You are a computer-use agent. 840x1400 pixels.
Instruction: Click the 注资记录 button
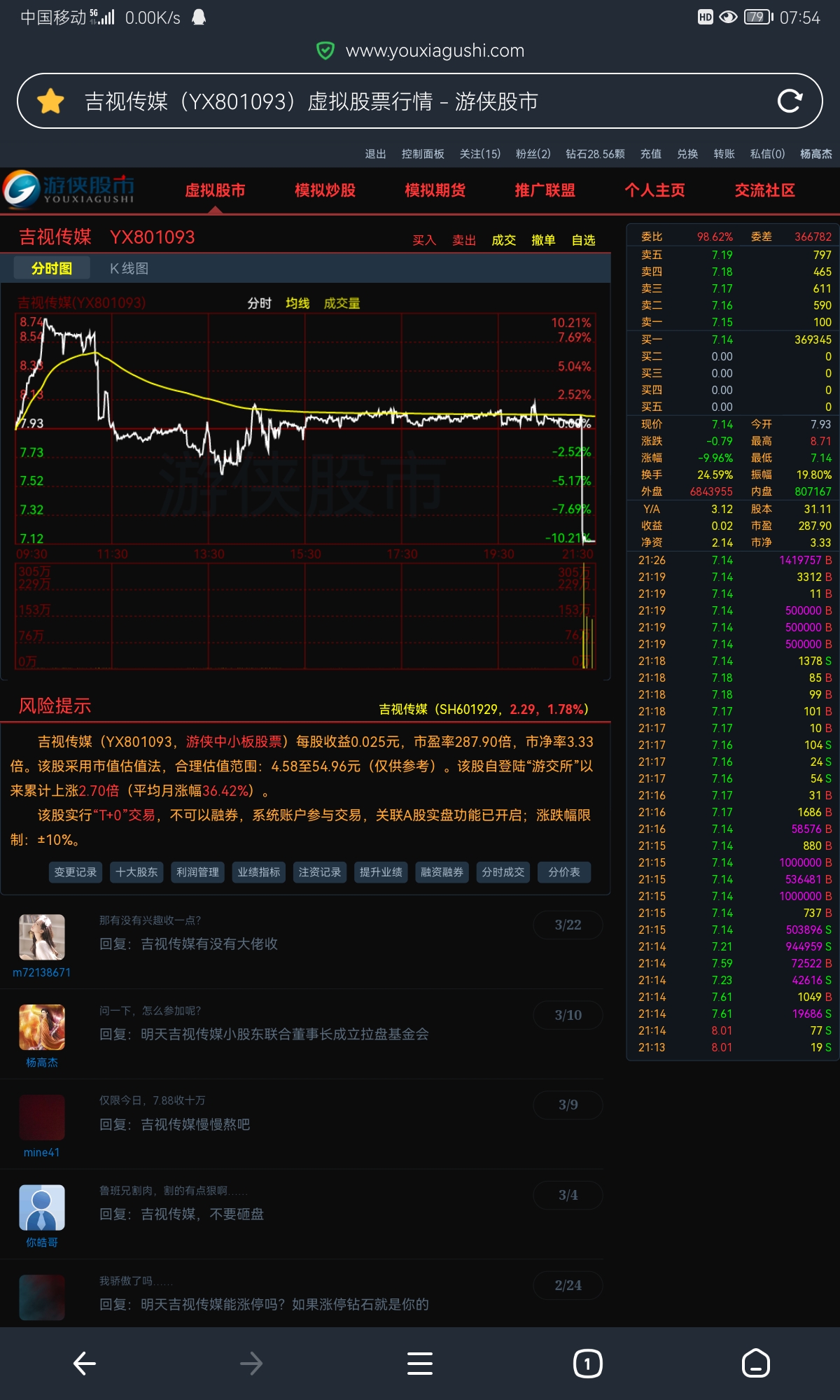point(320,872)
